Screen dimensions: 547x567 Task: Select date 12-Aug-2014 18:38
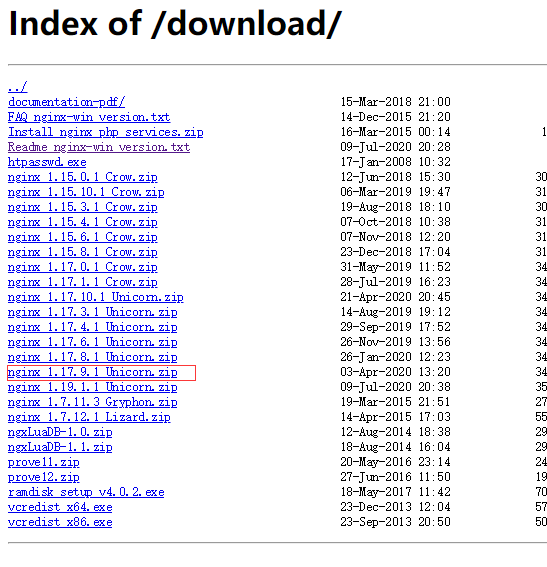pyautogui.click(x=396, y=432)
